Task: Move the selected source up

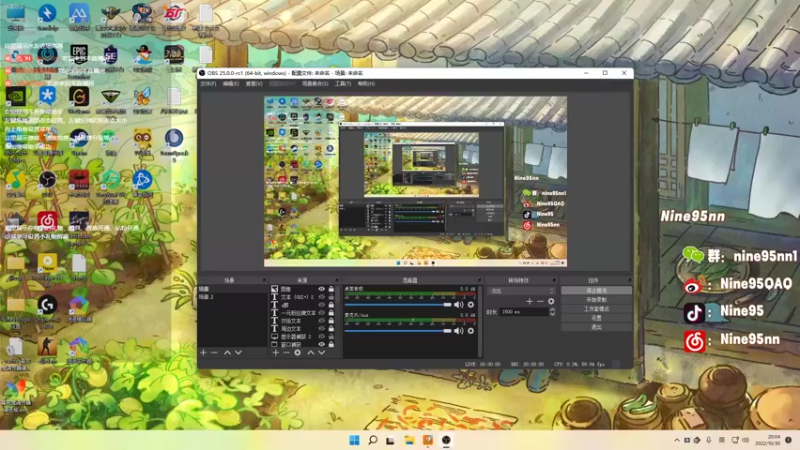Action: (x=311, y=353)
